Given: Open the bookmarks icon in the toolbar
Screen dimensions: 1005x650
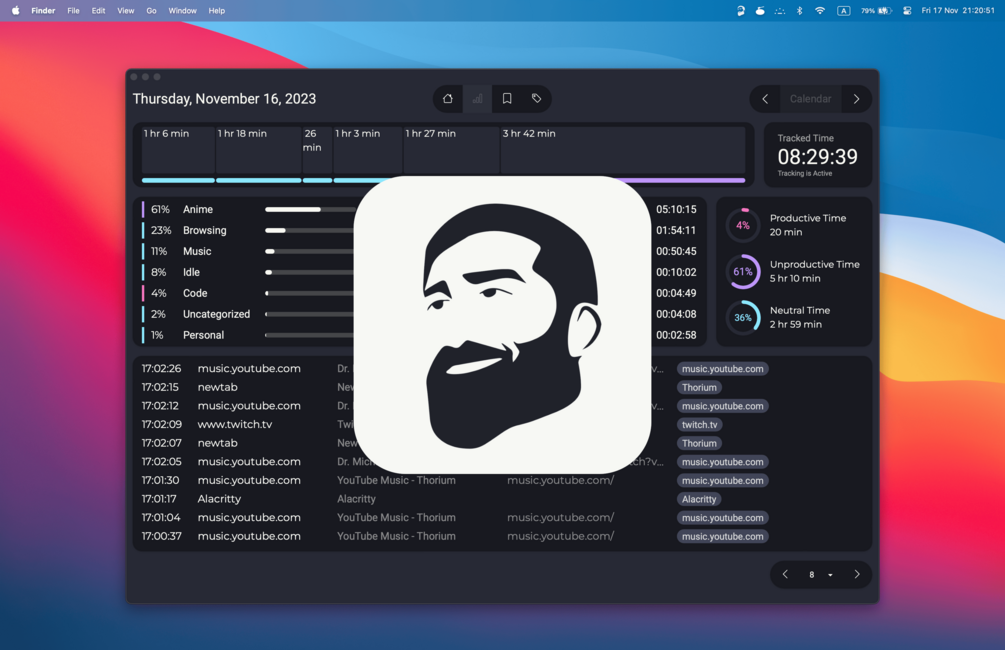Looking at the screenshot, I should (507, 98).
